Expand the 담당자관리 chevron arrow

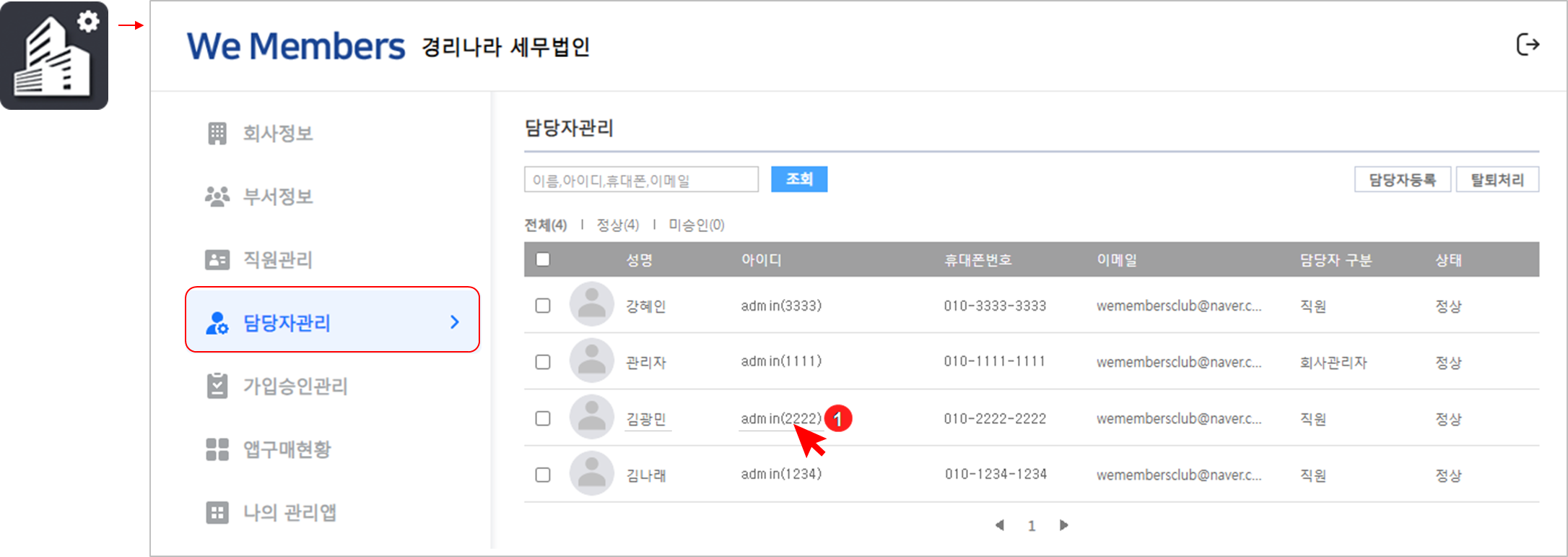[455, 322]
